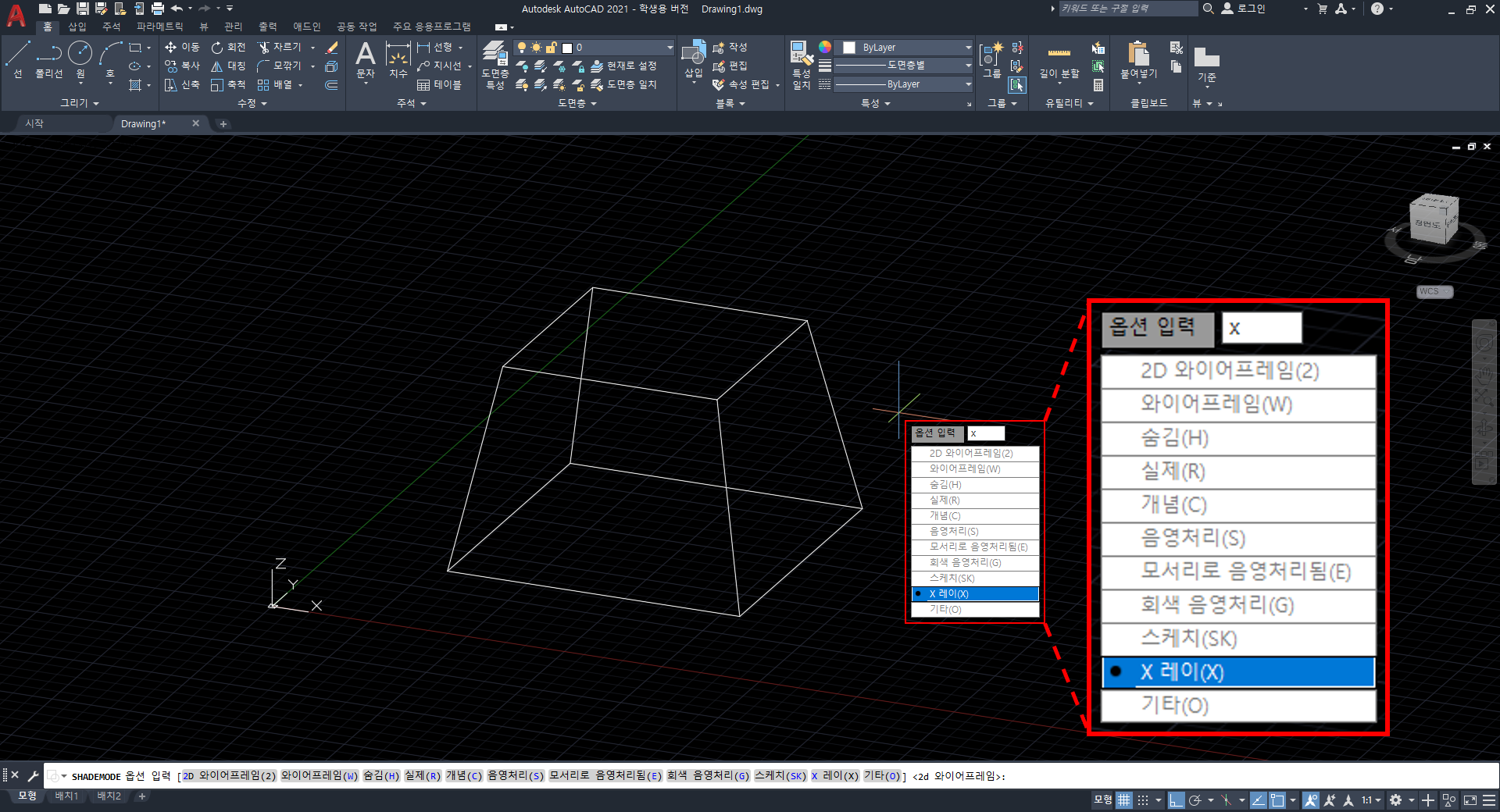Image resolution: width=1500 pixels, height=812 pixels.
Task: Choose the Rectangle draw tool icon
Action: pyautogui.click(x=135, y=48)
